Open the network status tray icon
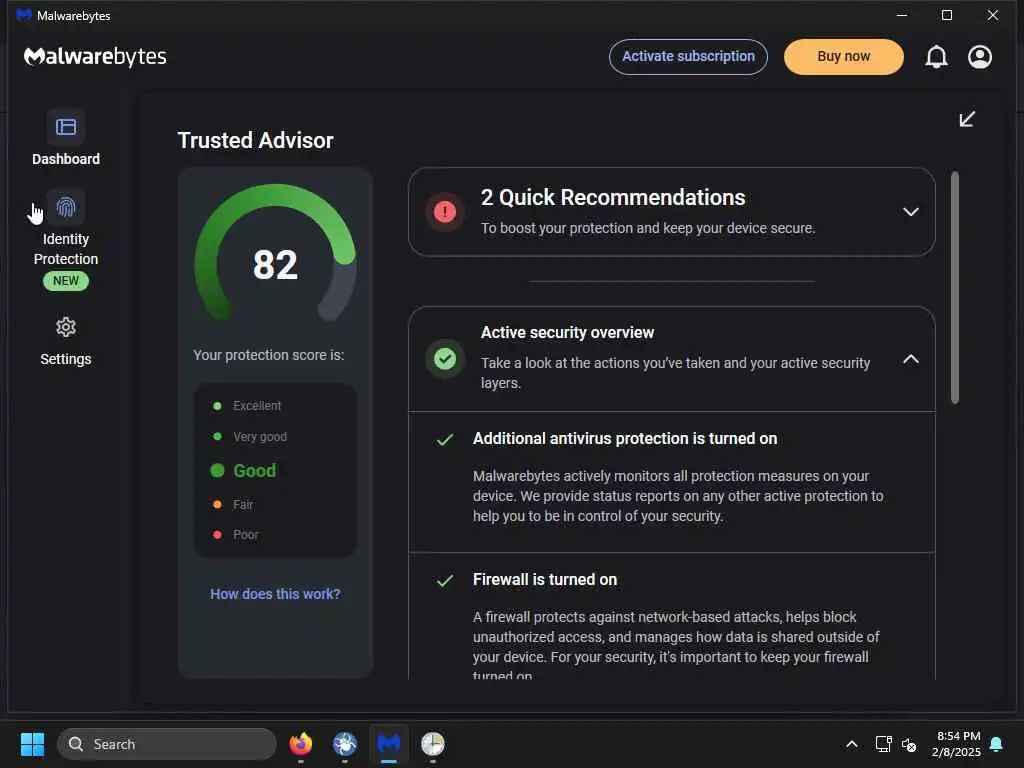 (x=884, y=744)
